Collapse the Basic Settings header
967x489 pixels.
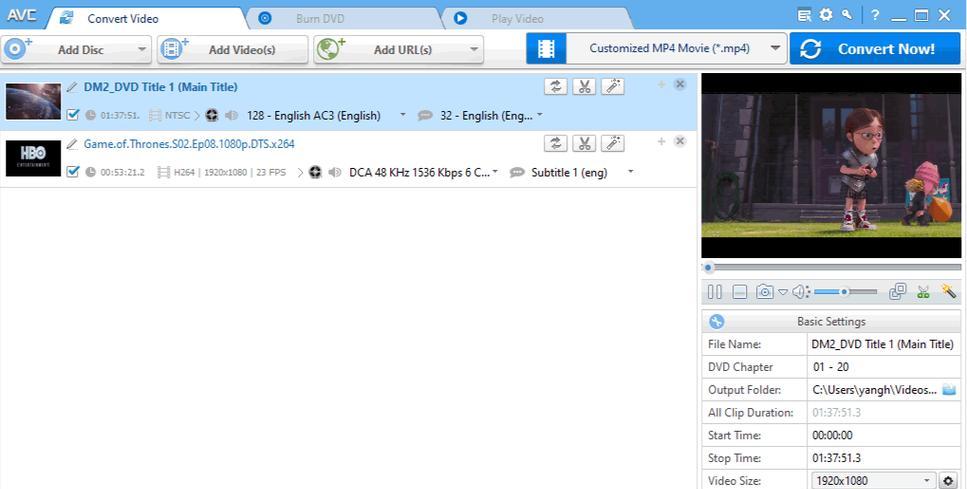pyautogui.click(x=831, y=321)
